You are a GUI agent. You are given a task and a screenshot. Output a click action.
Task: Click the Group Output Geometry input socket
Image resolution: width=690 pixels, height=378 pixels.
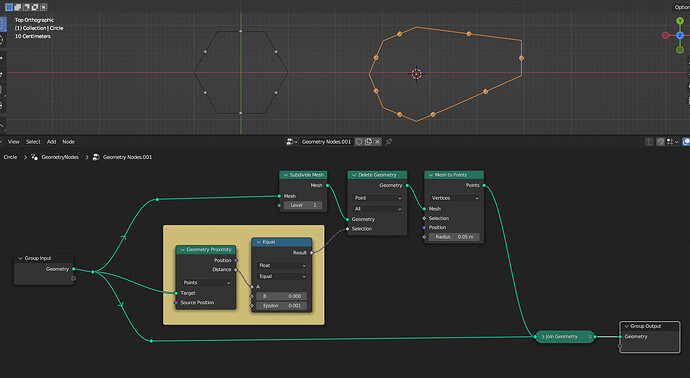pyautogui.click(x=620, y=337)
